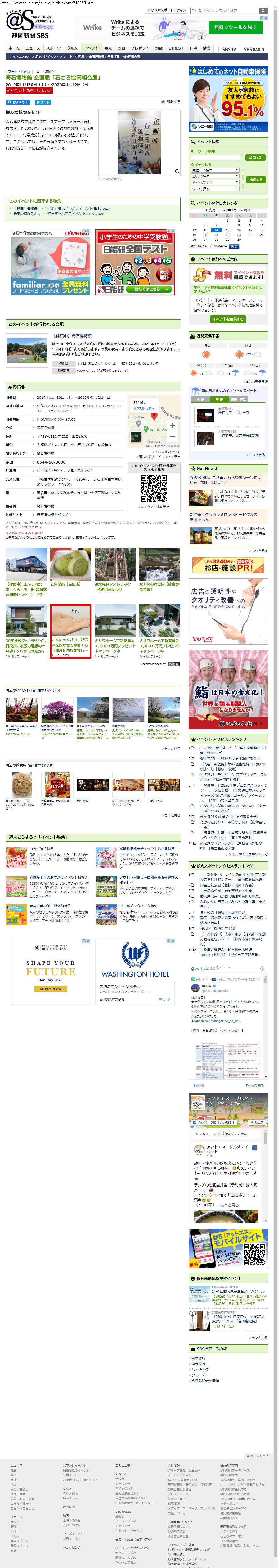Open the シーンで探す dropdown
The image size is (278, 1568).
pyautogui.click(x=215, y=189)
